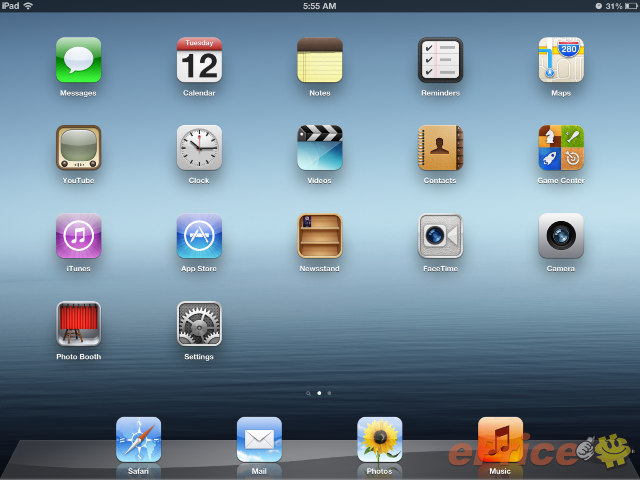Tap the App Store icon
Screen dimensions: 640x480
[199, 236]
